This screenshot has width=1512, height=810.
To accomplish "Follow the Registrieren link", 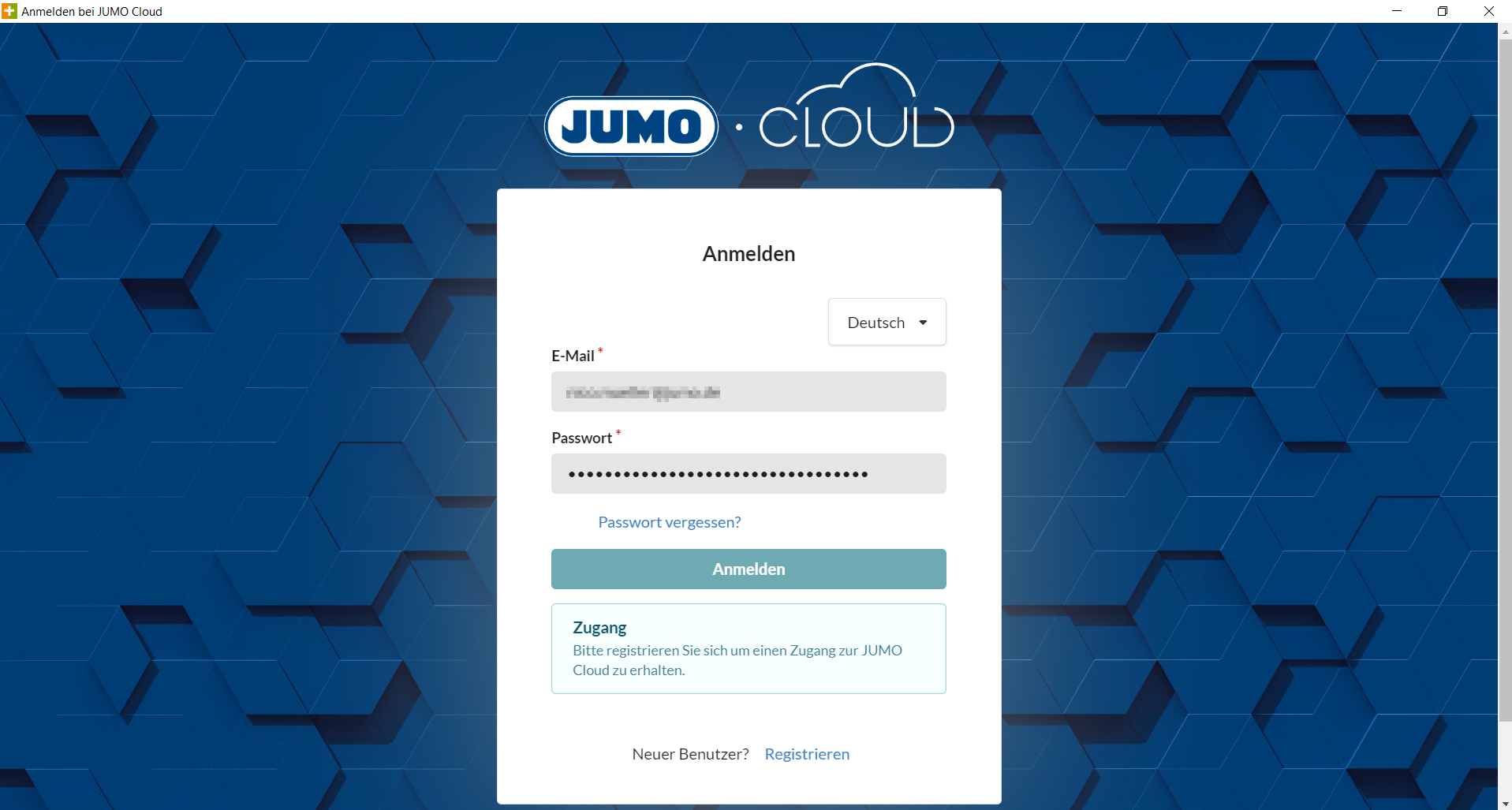I will [807, 754].
